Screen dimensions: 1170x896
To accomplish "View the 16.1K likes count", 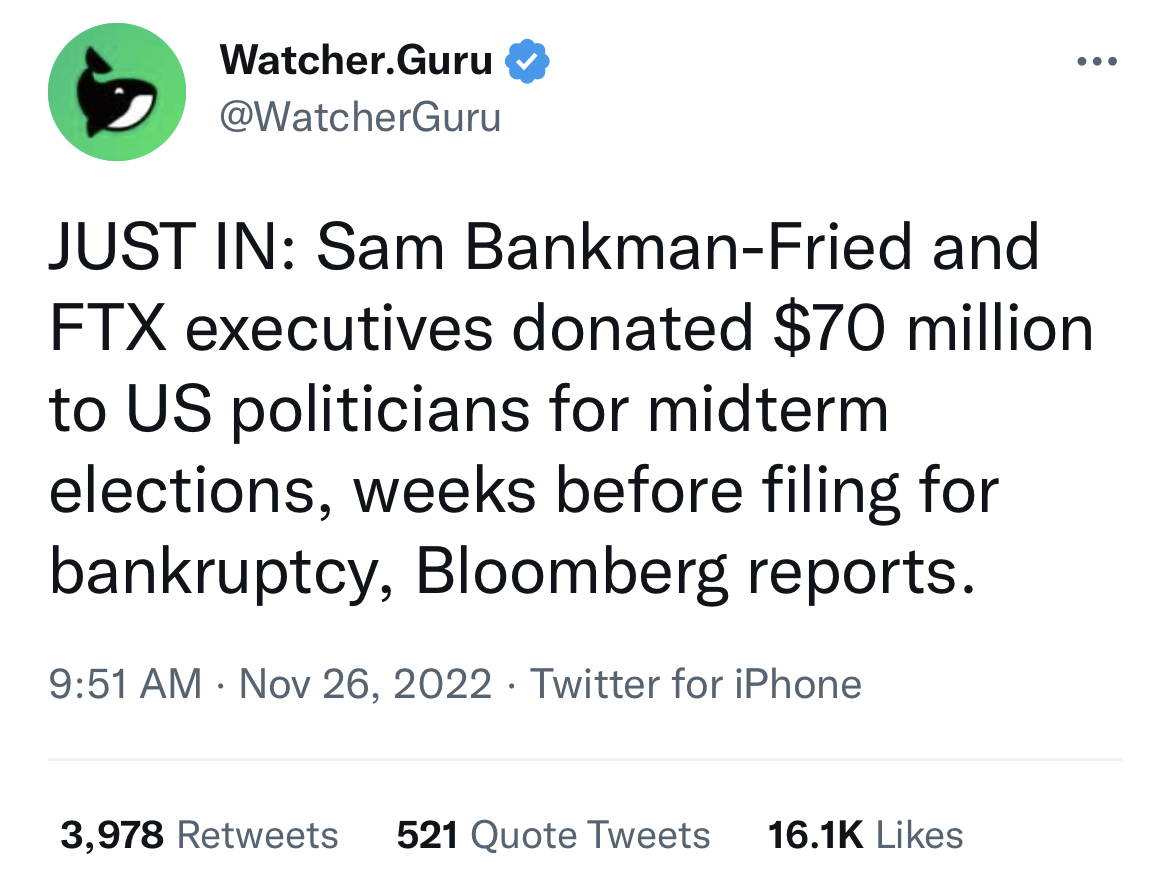I will pos(815,835).
